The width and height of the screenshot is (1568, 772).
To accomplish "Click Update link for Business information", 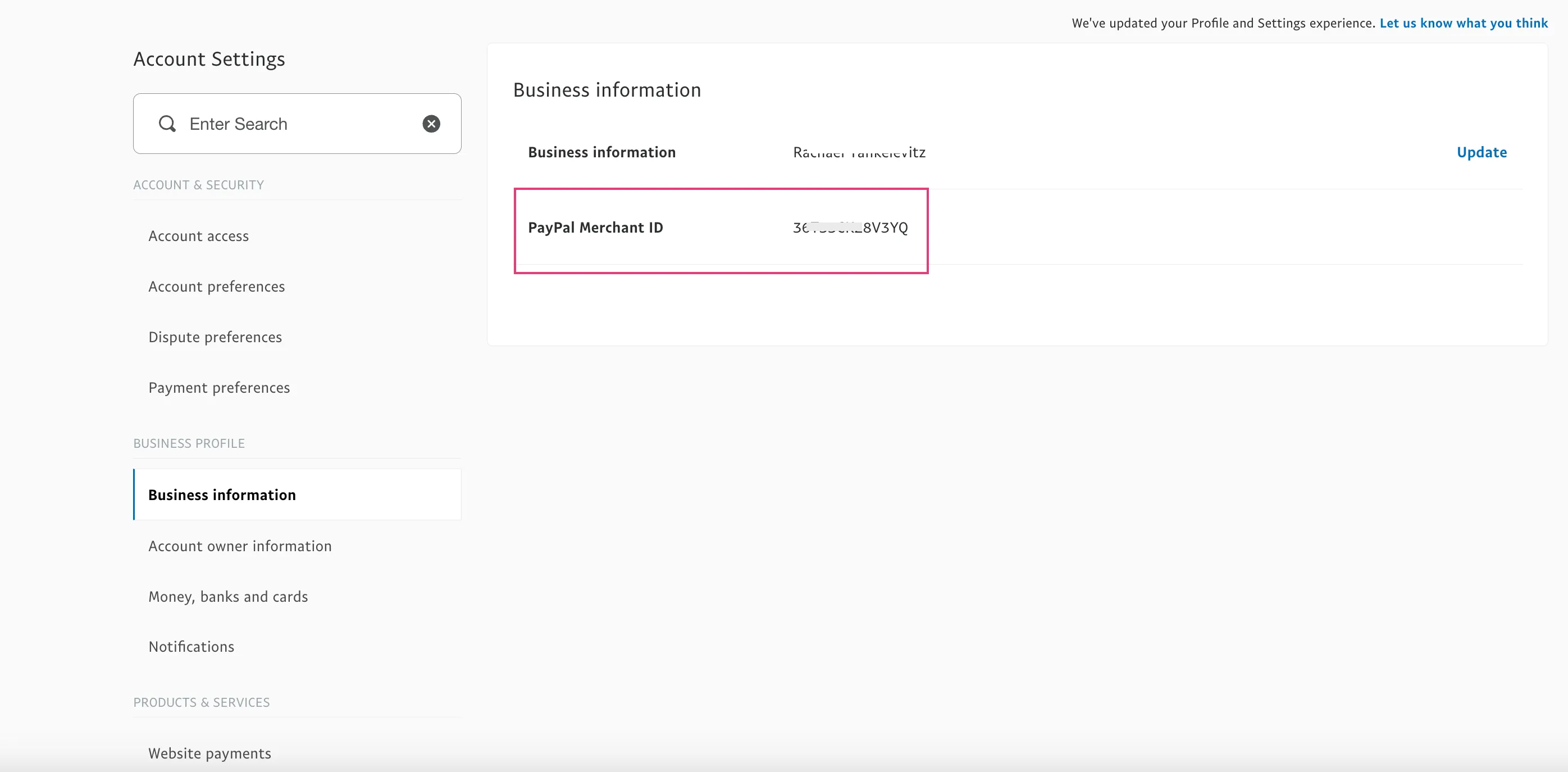I will [x=1482, y=152].
